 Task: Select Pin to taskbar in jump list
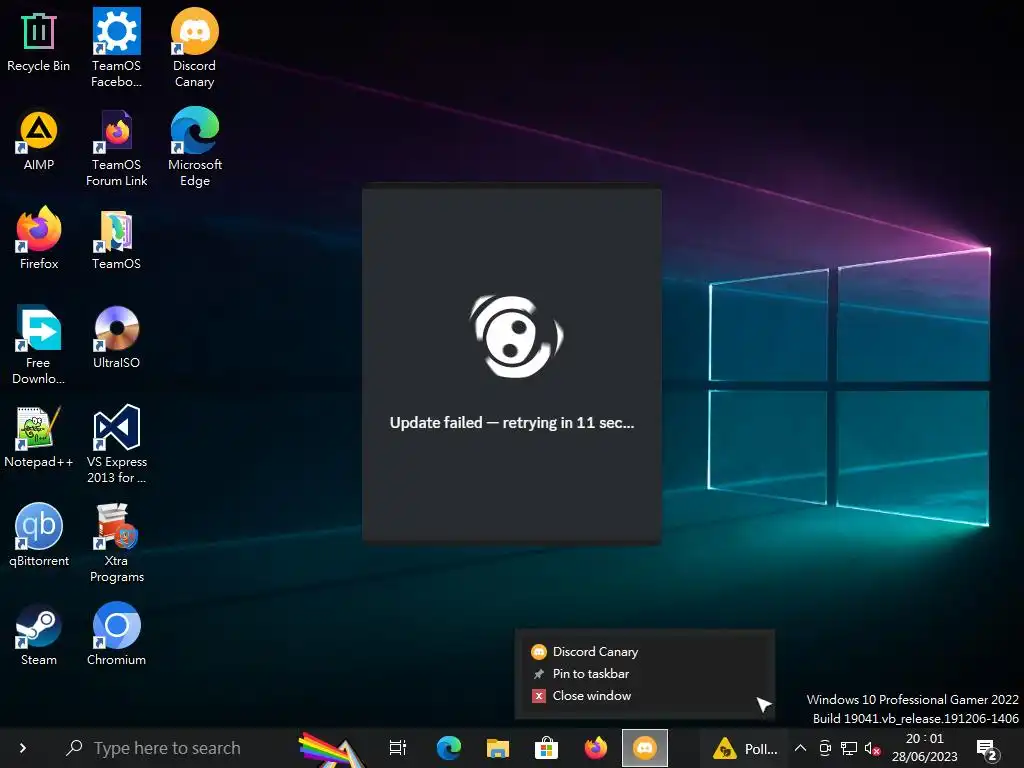pos(645,674)
